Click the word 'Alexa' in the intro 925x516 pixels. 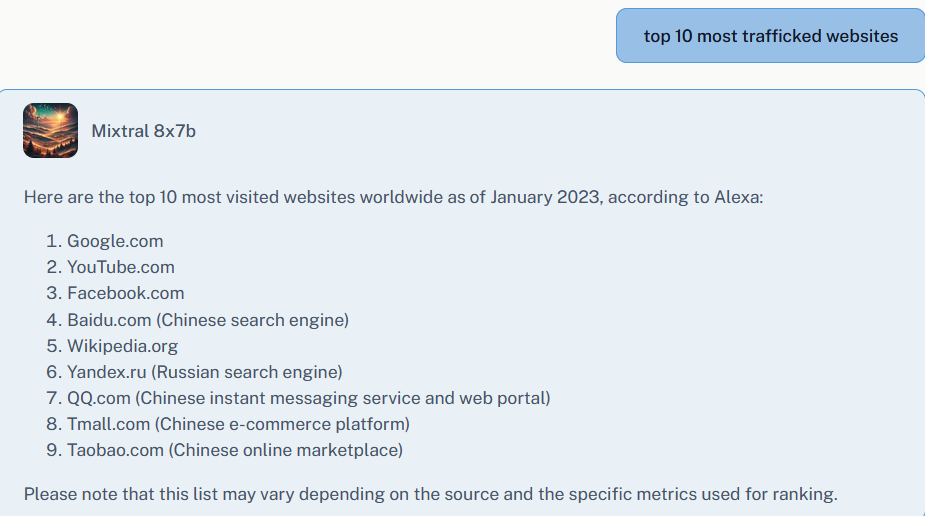click(x=737, y=197)
